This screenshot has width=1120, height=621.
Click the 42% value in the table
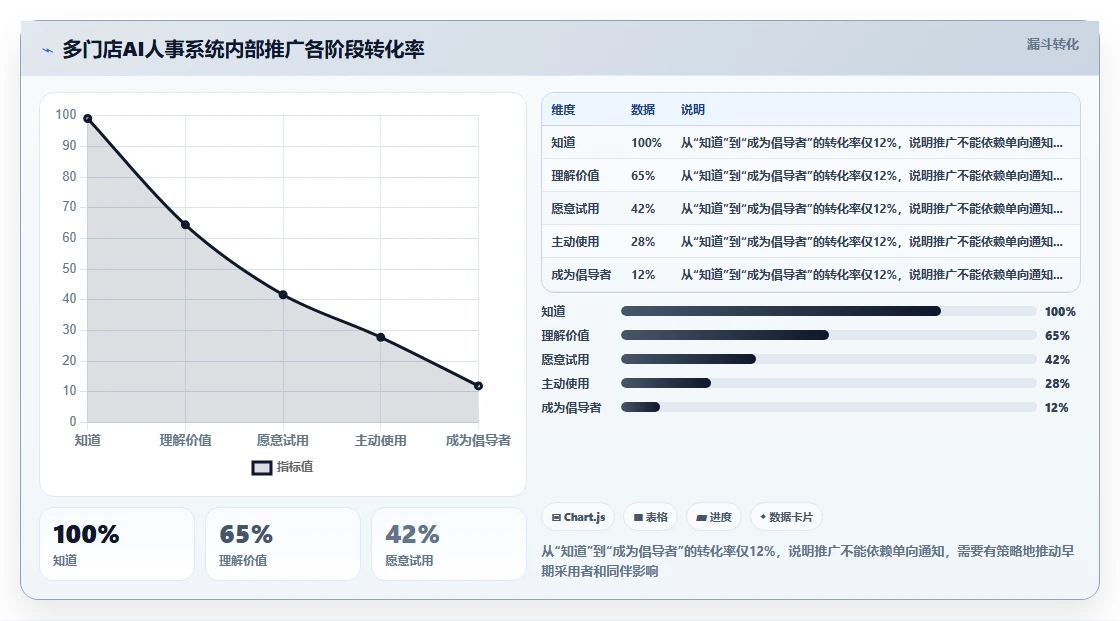[x=643, y=209]
